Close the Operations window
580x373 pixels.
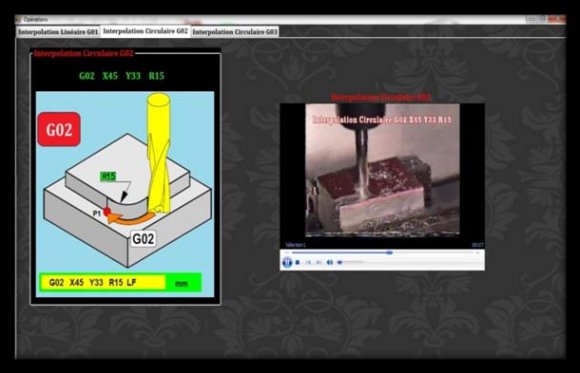[557, 19]
